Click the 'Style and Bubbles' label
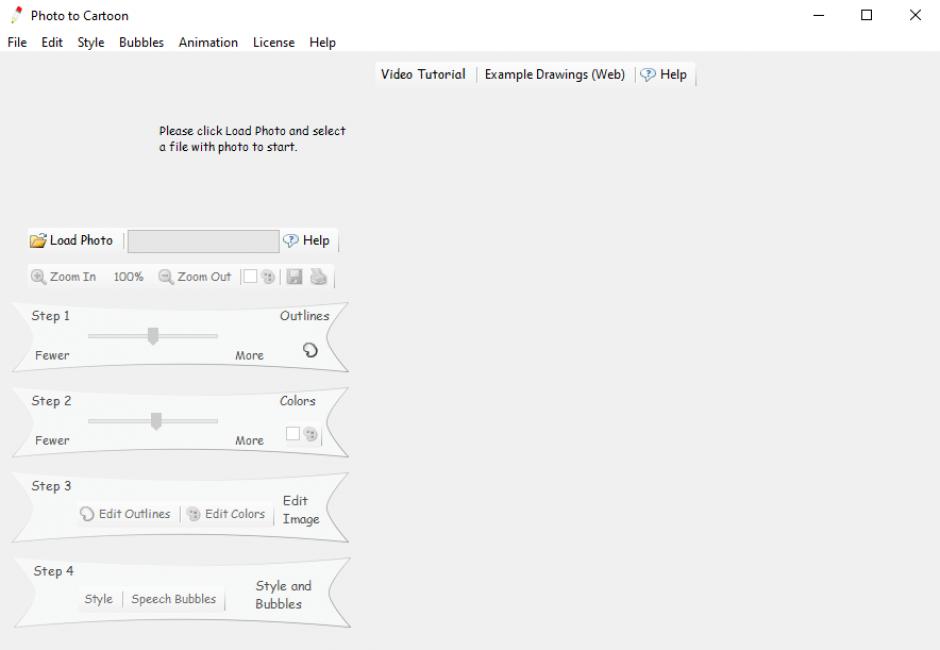Viewport: 940px width, 650px height. (284, 595)
